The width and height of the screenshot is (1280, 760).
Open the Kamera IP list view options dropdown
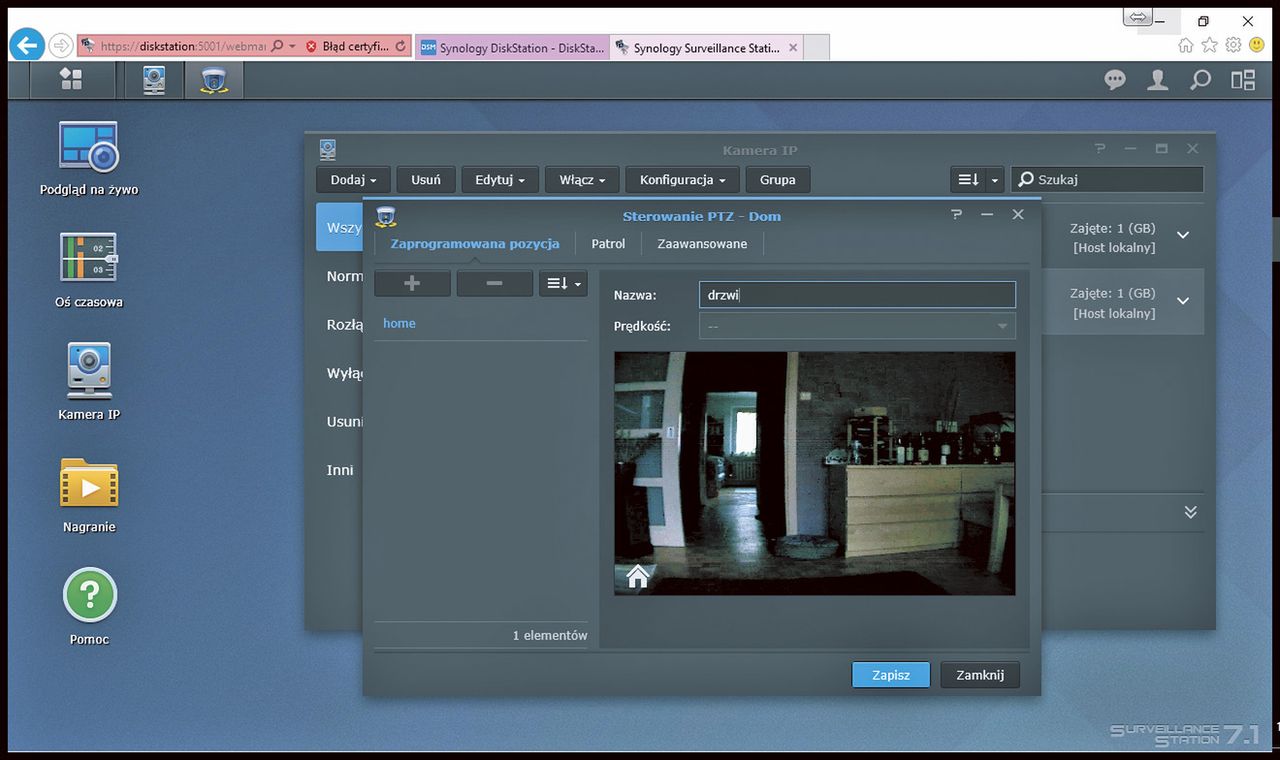point(976,180)
